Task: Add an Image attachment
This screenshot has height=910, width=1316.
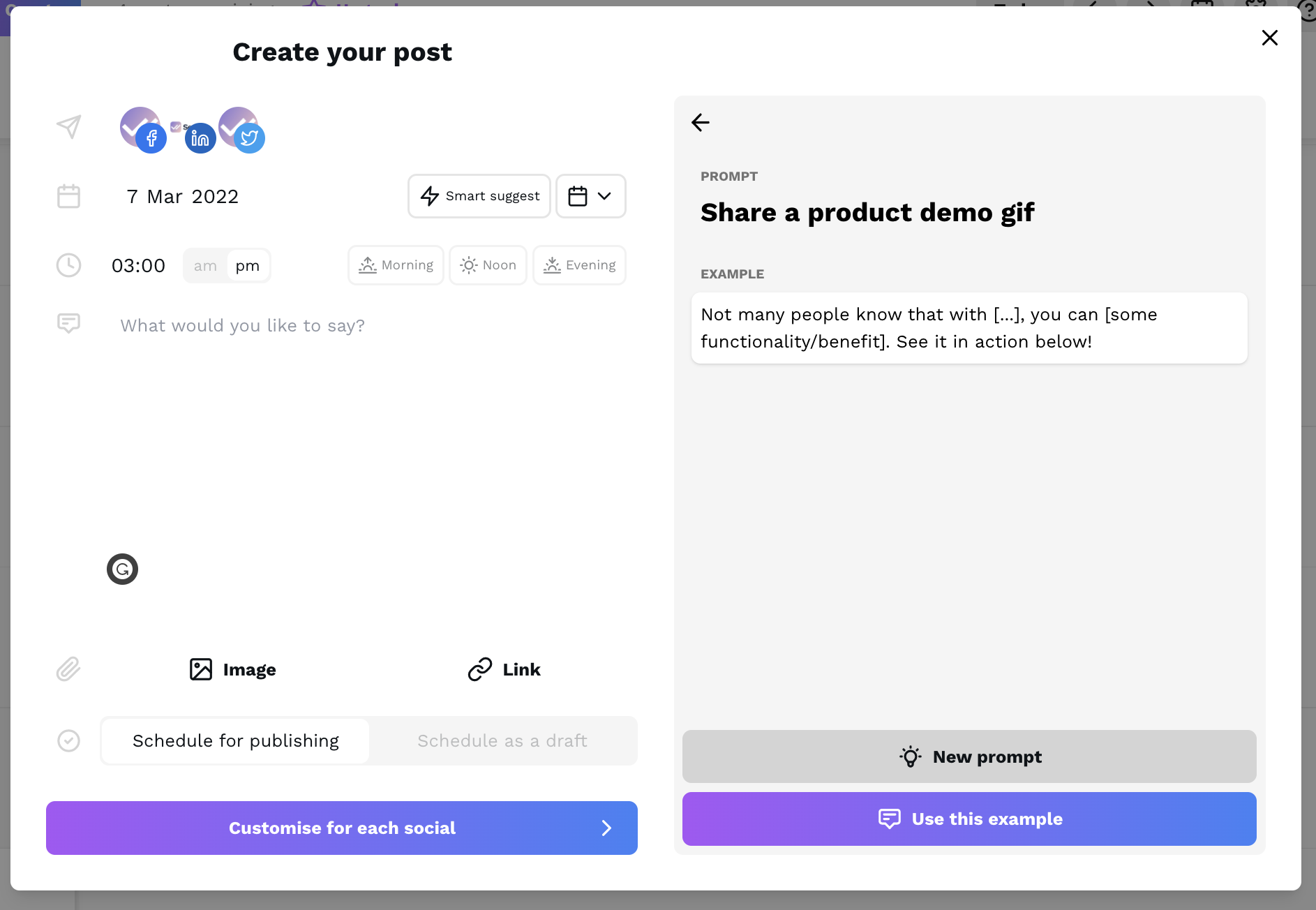Action: [233, 669]
